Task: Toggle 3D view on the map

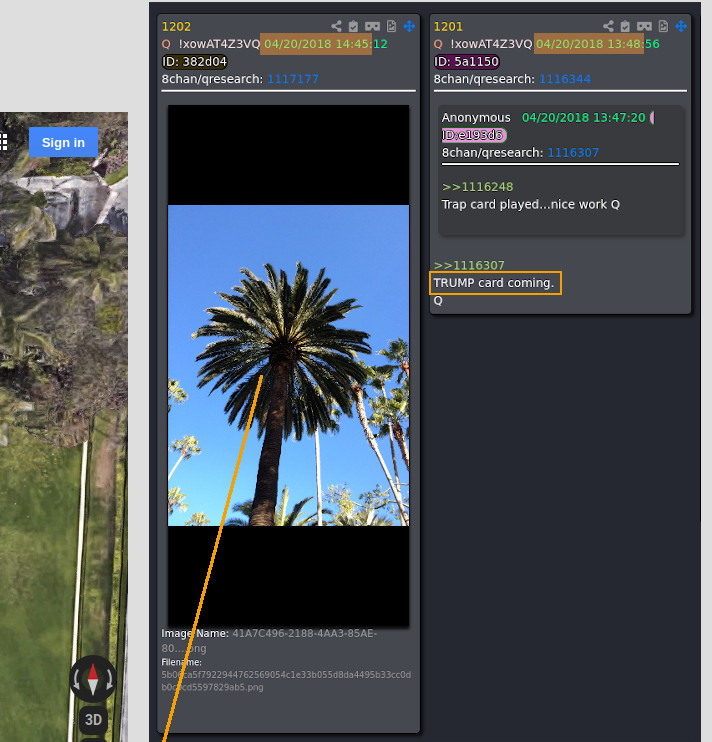Action: tap(93, 720)
